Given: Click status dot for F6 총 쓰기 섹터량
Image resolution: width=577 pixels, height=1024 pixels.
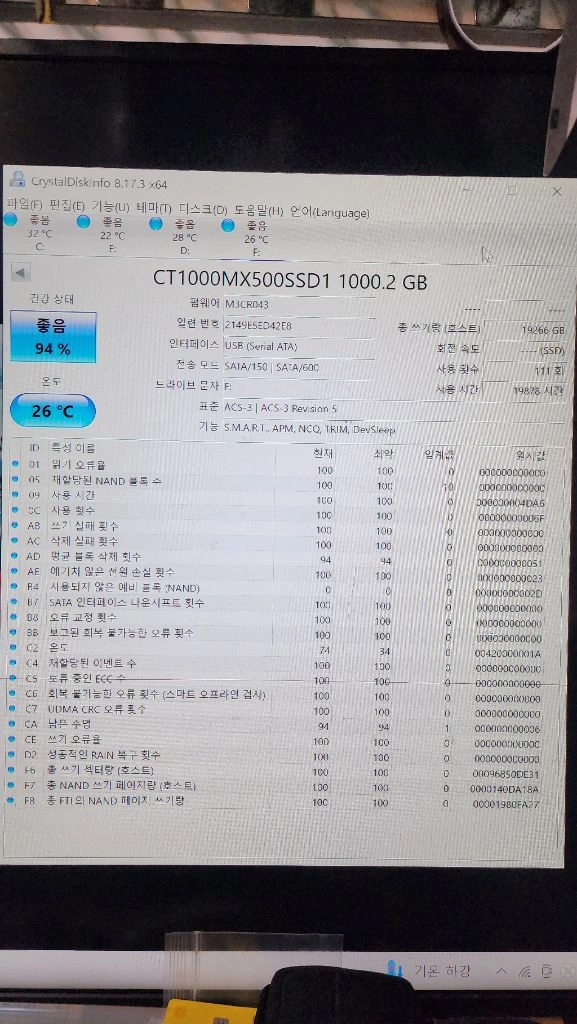Looking at the screenshot, I should click(x=13, y=769).
